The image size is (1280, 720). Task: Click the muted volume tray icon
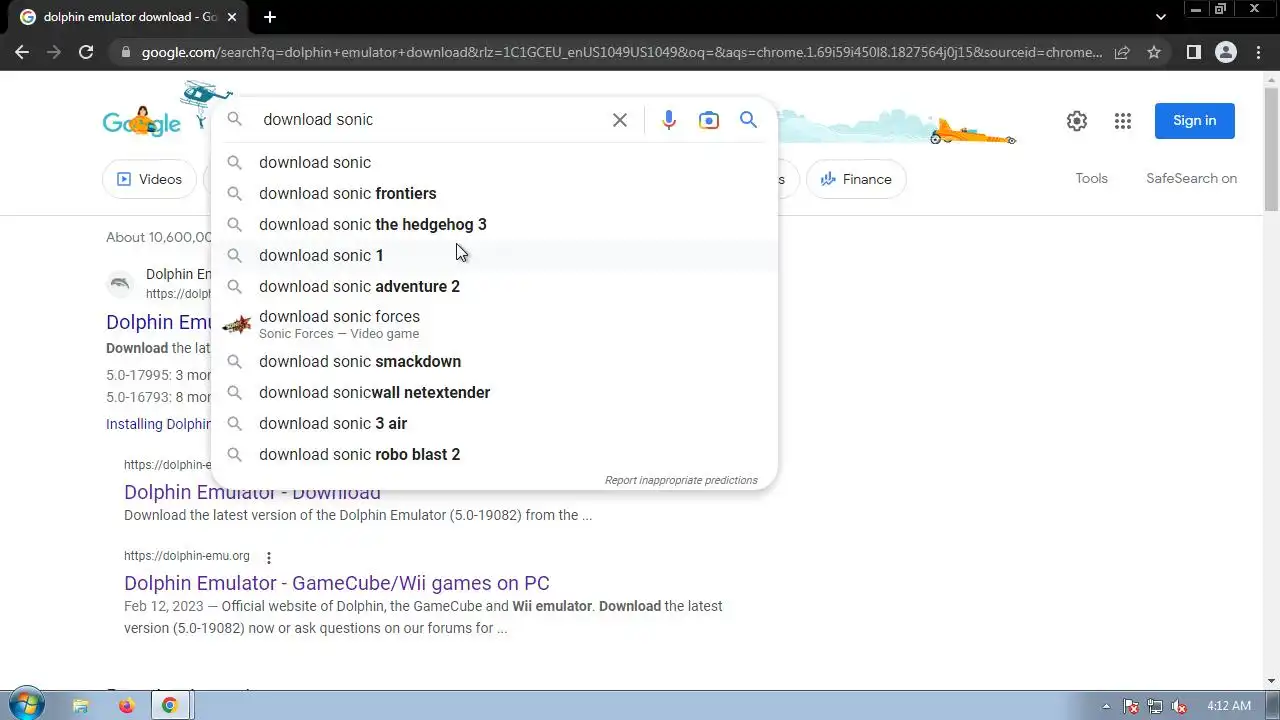point(1180,706)
